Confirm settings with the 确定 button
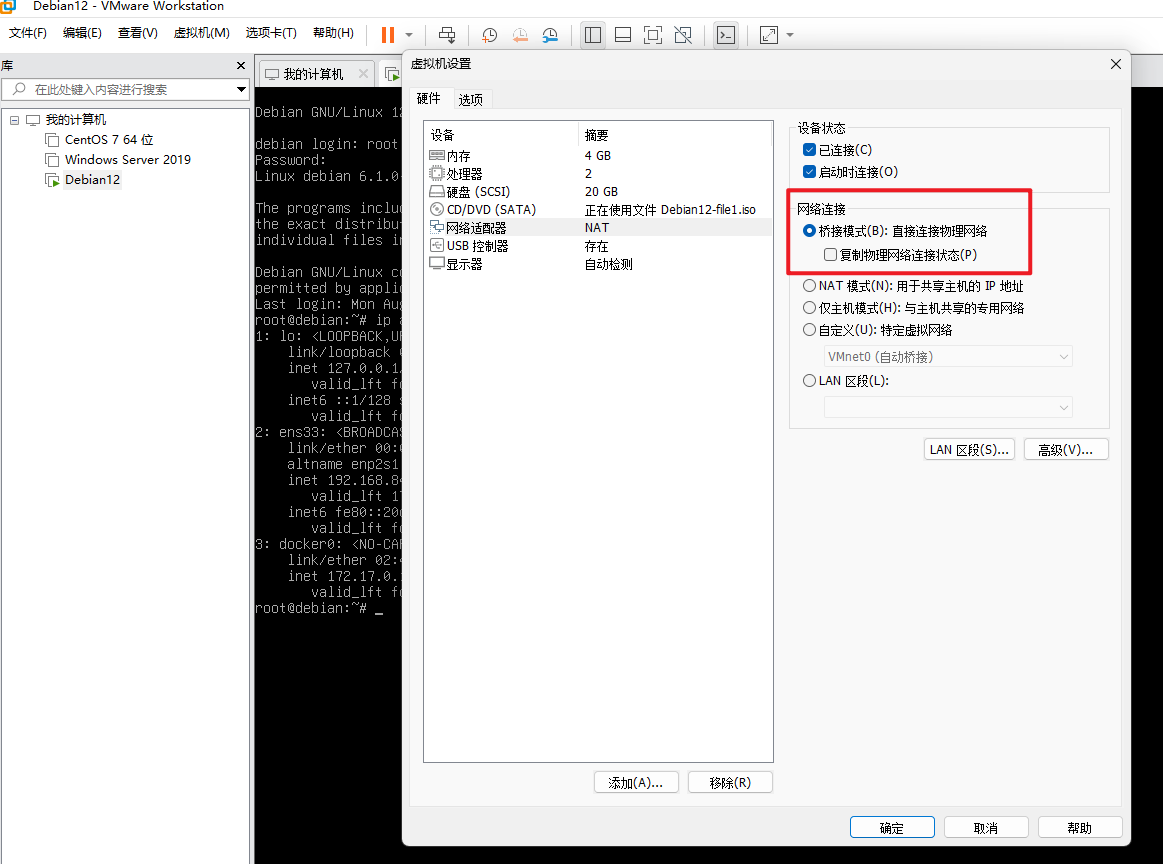1163x864 pixels. coord(892,828)
